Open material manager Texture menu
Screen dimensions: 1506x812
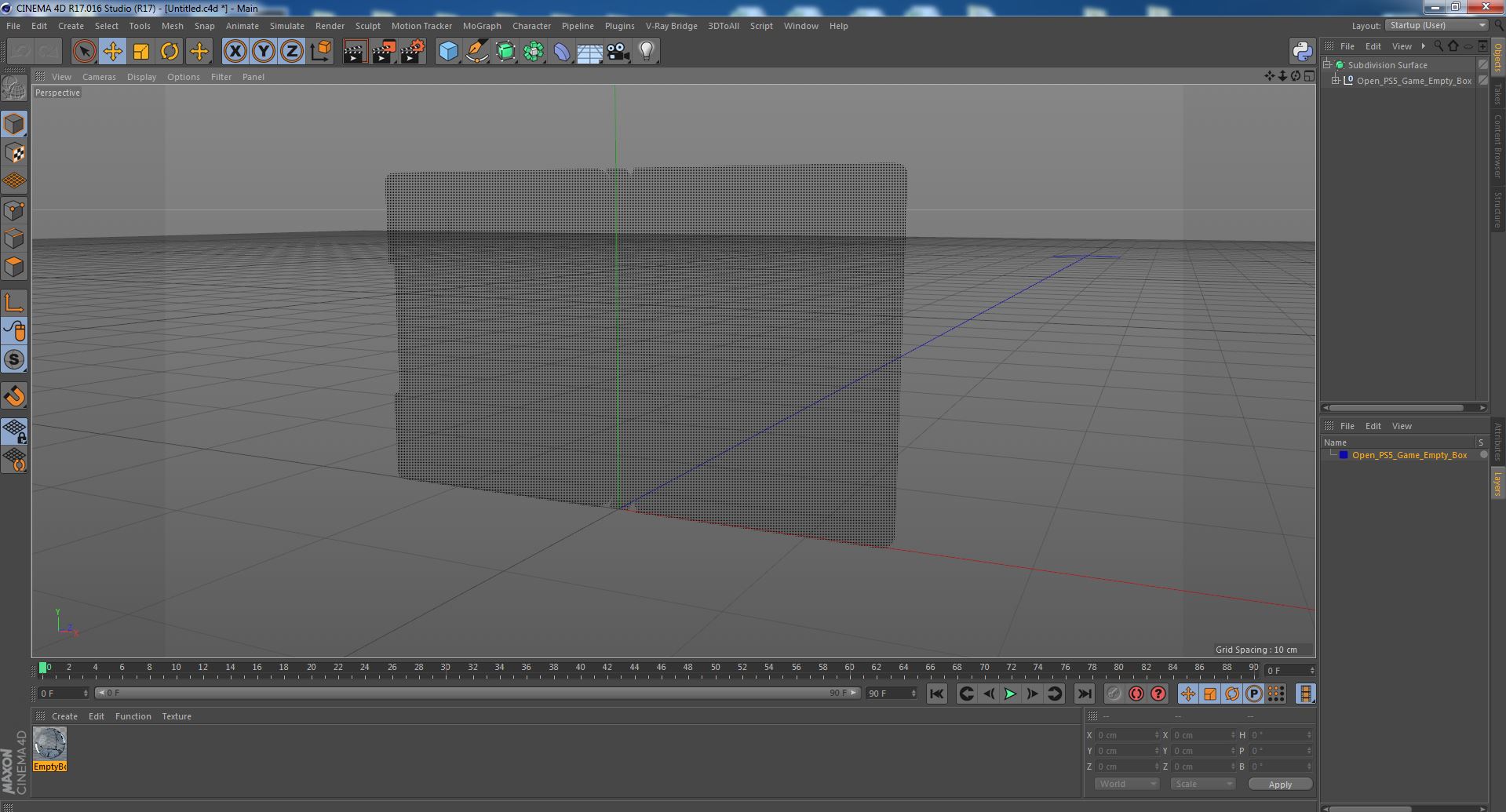point(177,716)
